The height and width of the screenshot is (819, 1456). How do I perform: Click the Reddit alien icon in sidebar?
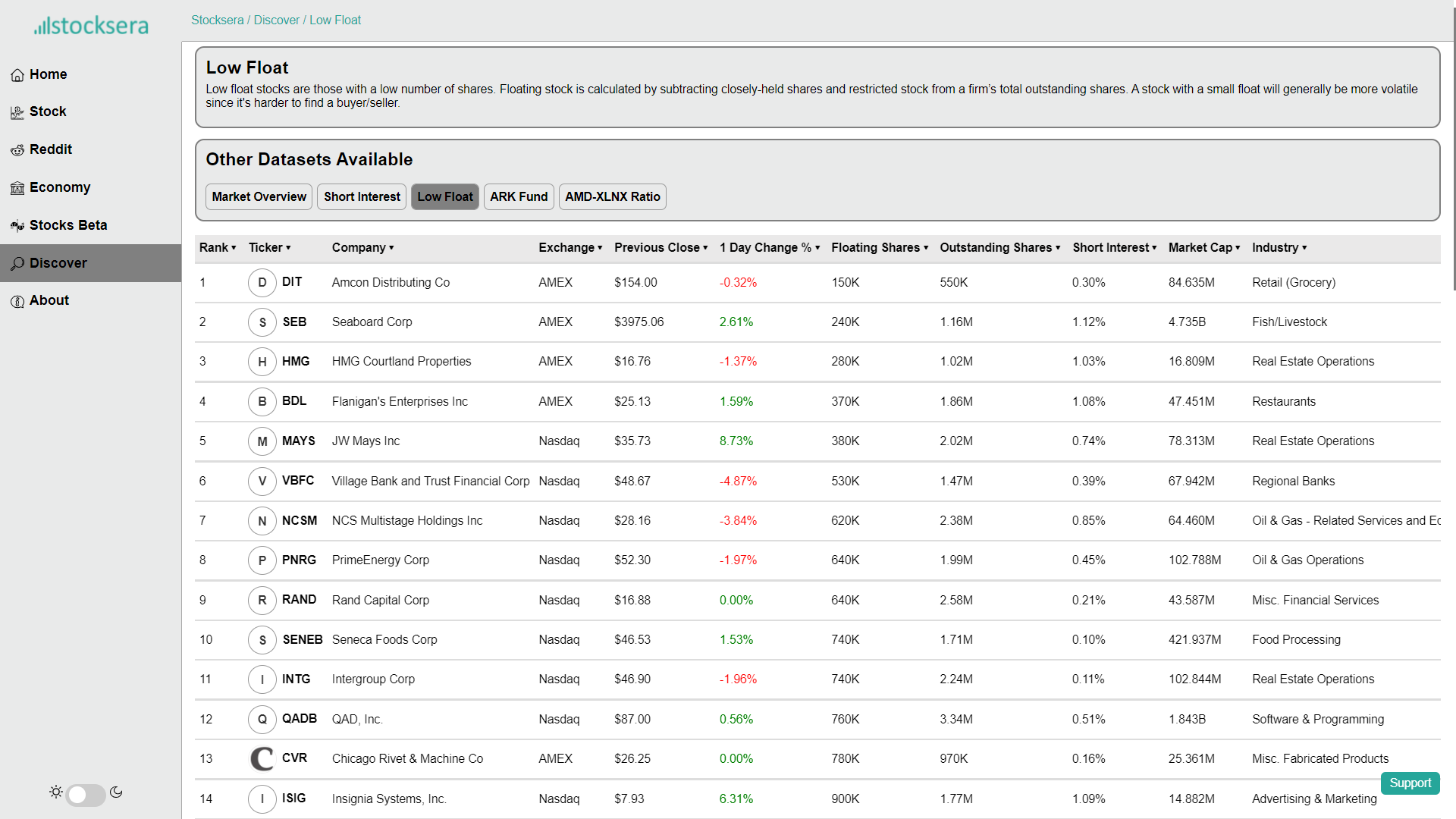(17, 150)
